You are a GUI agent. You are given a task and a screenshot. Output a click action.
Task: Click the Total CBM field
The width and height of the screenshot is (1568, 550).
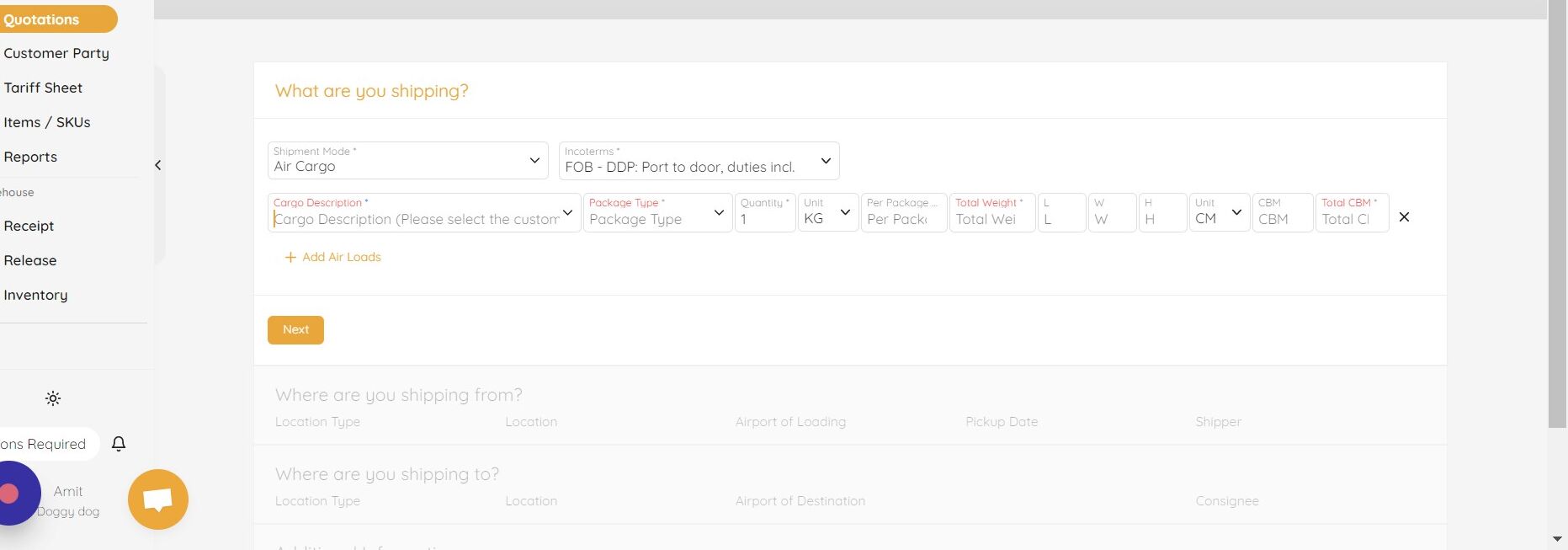point(1353,212)
